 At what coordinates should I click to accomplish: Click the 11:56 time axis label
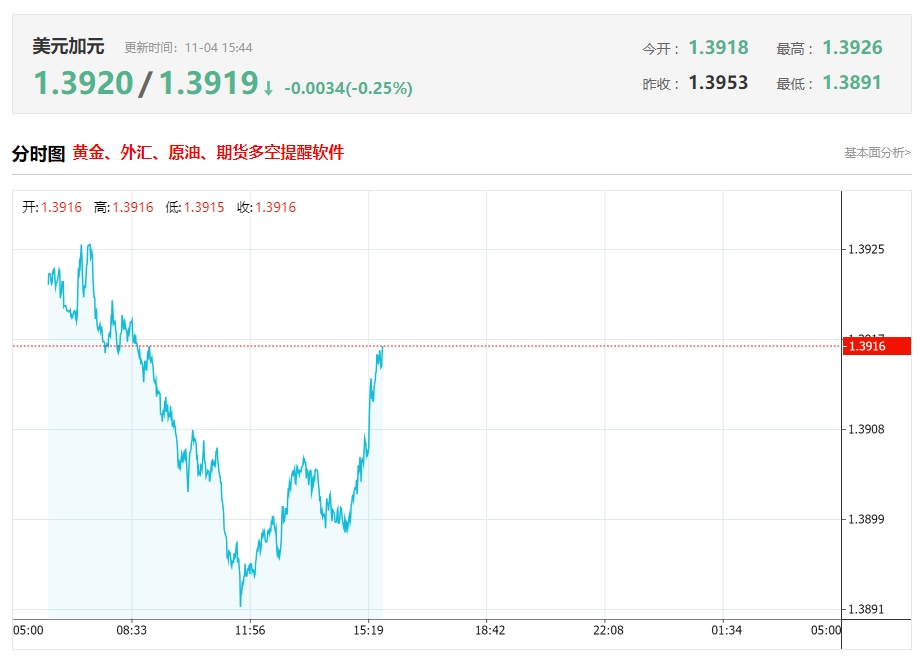point(250,630)
